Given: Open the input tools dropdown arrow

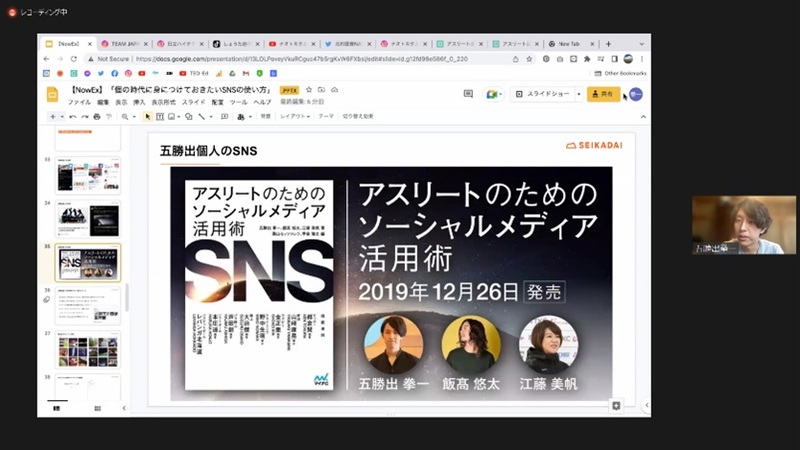Looking at the screenshot, I should click(x=250, y=117).
